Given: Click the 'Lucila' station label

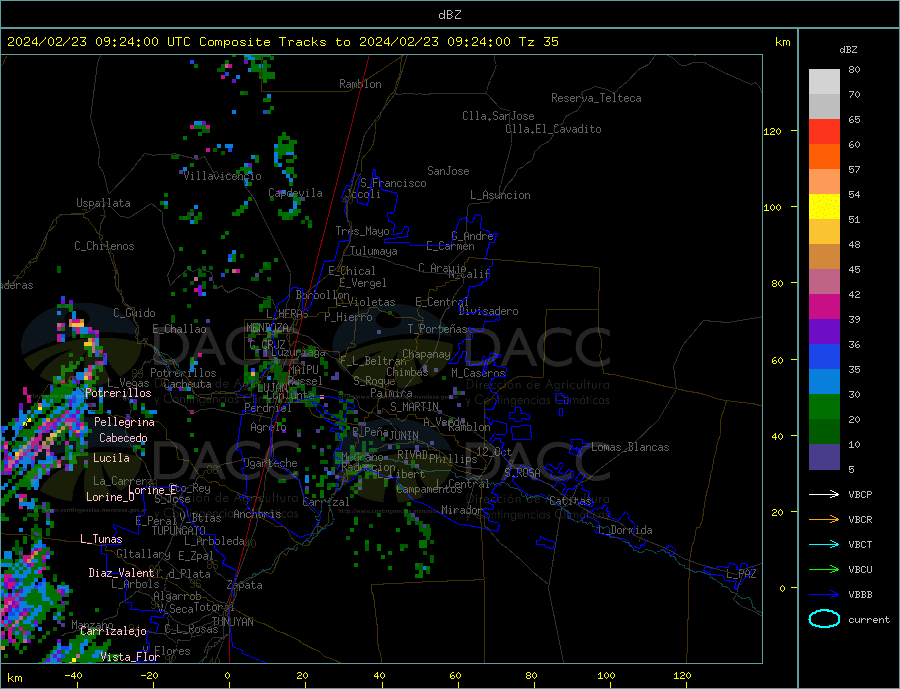Looking at the screenshot, I should pyautogui.click(x=111, y=458).
